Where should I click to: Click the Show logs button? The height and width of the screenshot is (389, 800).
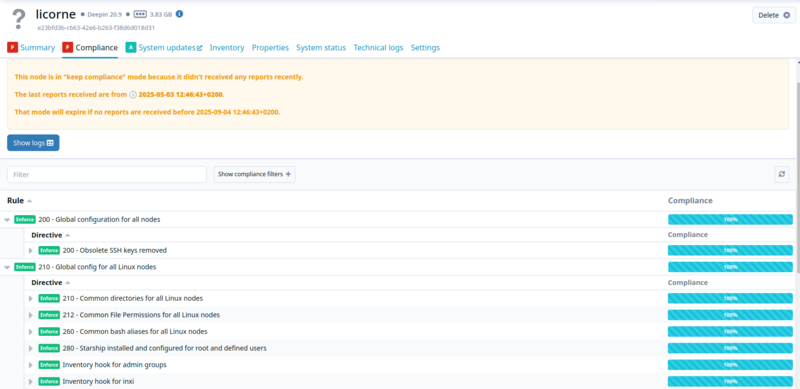click(33, 143)
